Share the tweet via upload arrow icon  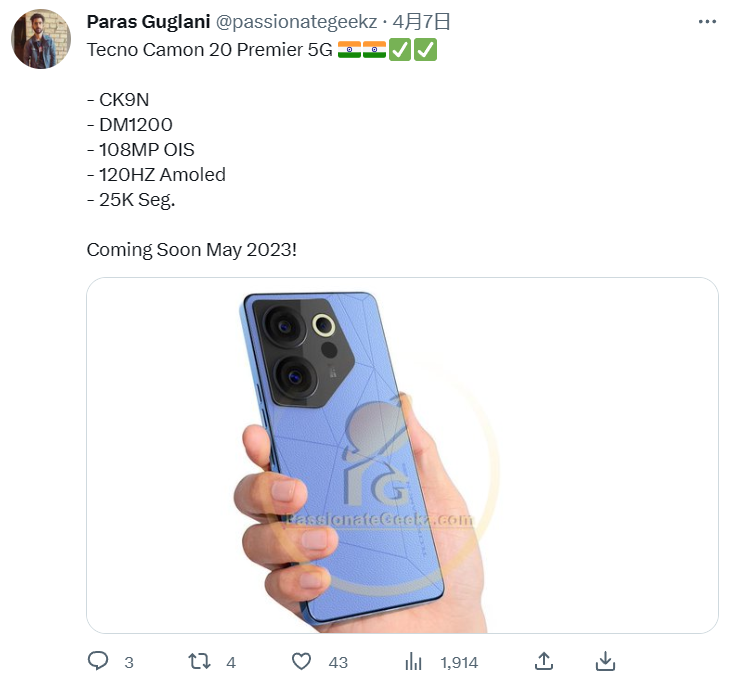(544, 661)
